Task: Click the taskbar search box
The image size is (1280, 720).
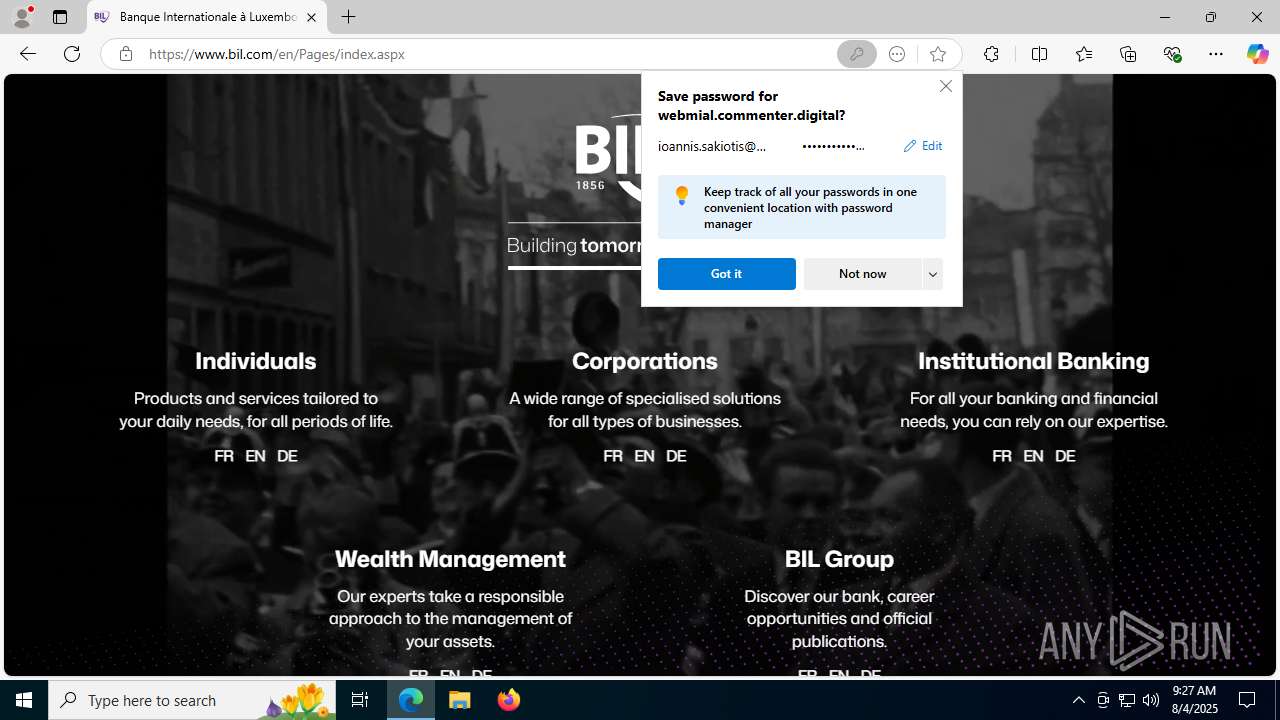Action: (192, 700)
